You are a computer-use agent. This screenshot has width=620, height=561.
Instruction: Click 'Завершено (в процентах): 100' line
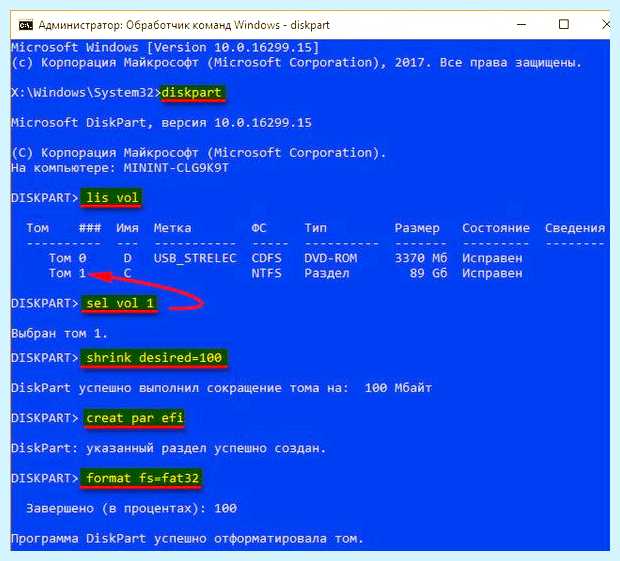click(131, 508)
